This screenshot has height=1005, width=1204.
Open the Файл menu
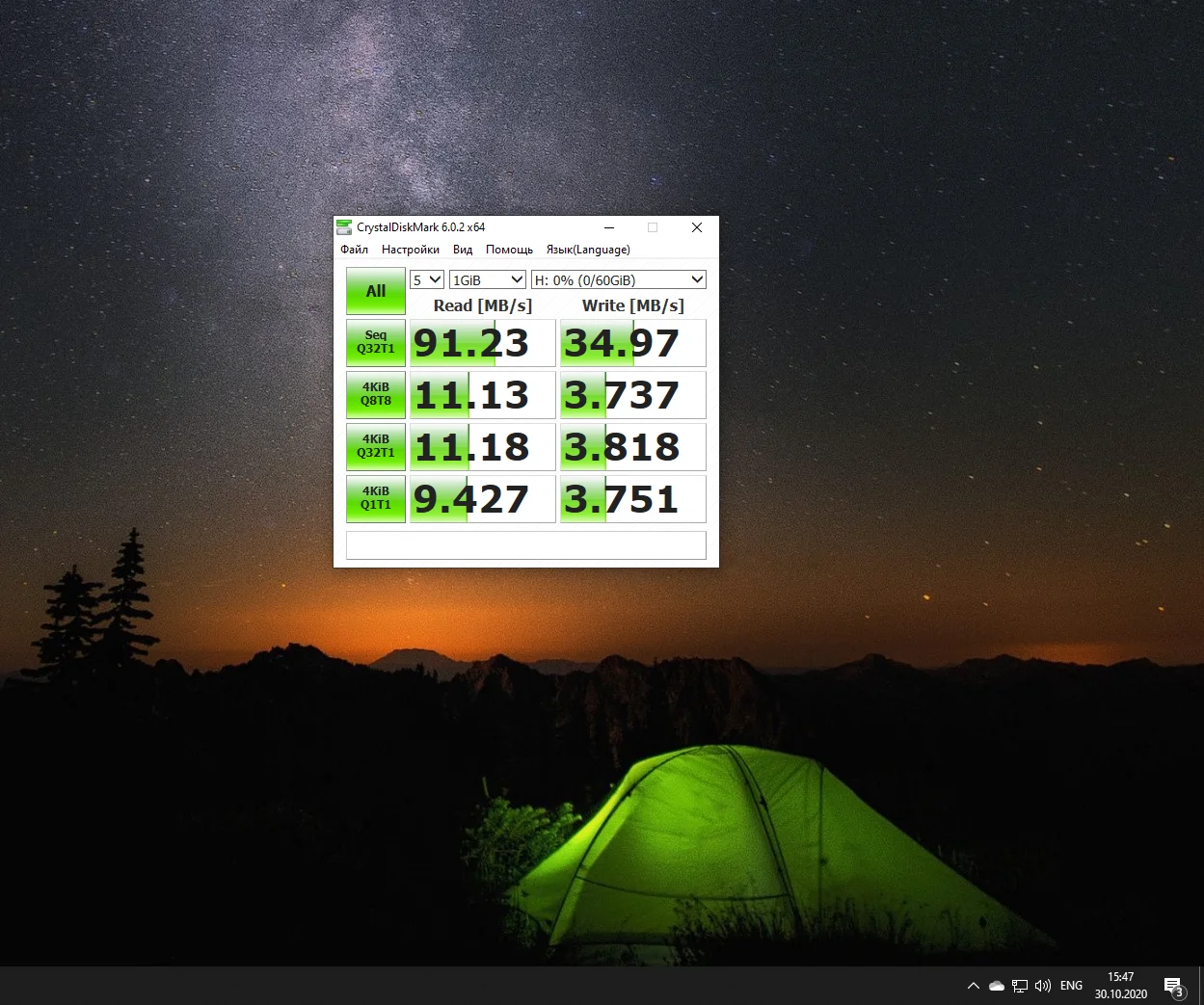(x=355, y=250)
